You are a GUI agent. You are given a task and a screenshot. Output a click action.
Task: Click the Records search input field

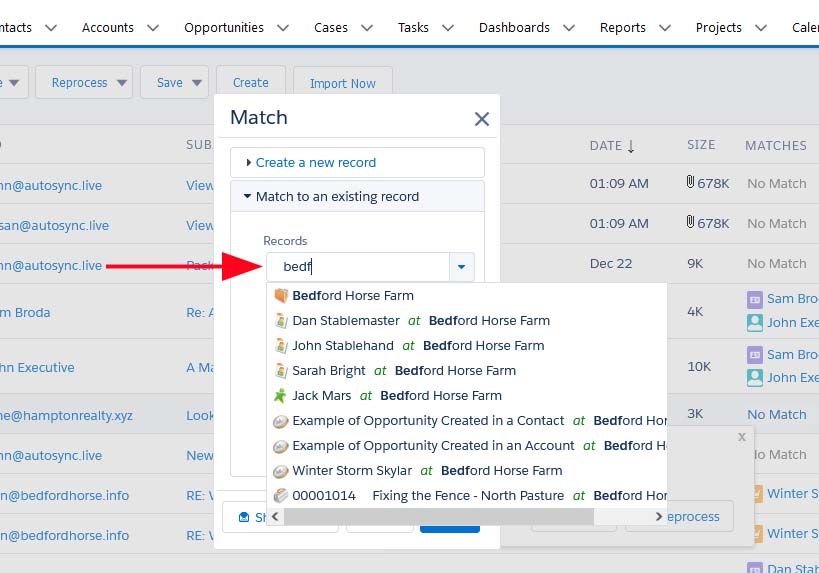coord(358,267)
